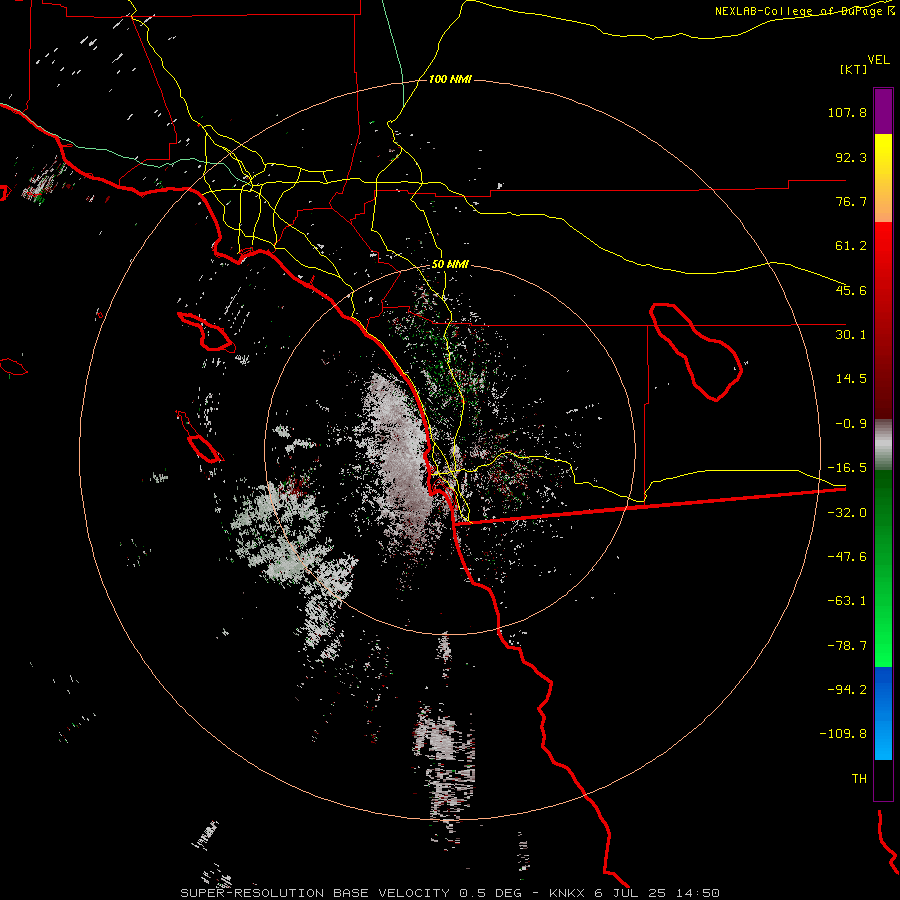The height and width of the screenshot is (900, 900).
Task: Click the -16.5 value on the velocity scale
Action: point(847,468)
